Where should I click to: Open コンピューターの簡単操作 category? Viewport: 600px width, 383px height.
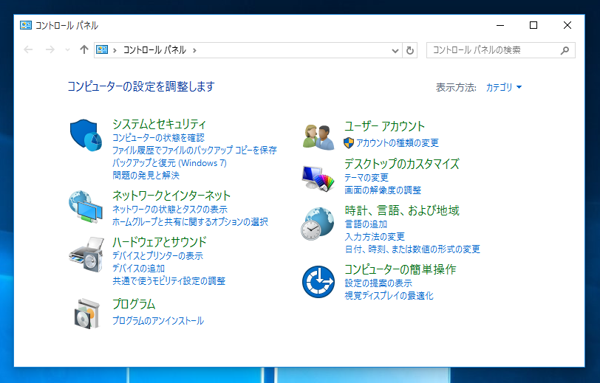pyautogui.click(x=400, y=269)
